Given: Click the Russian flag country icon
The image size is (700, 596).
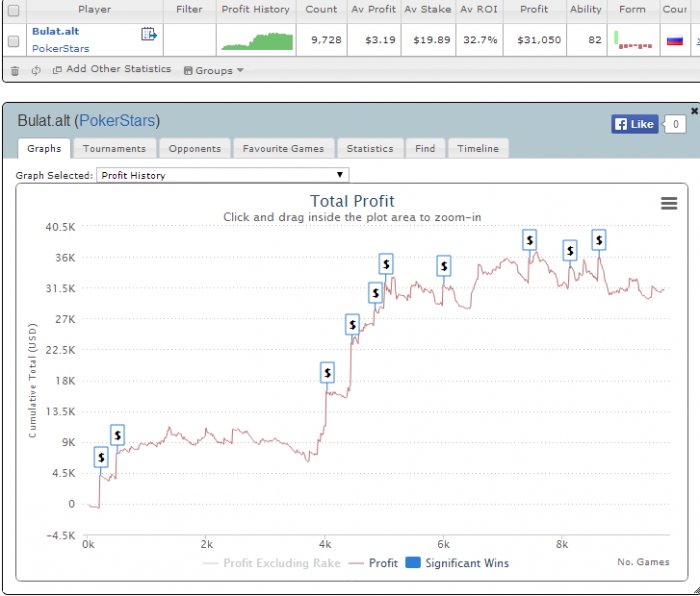Looking at the screenshot, I should tap(675, 41).
